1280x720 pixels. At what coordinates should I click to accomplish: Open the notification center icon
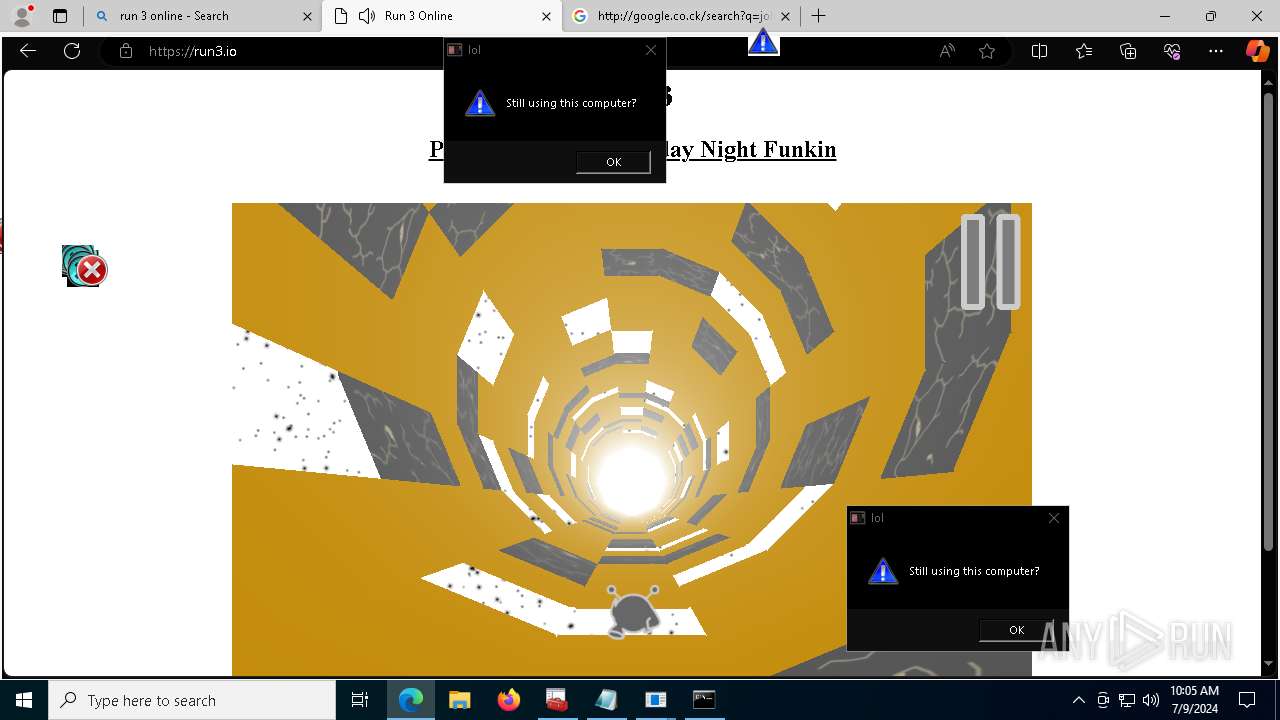coord(1247,700)
